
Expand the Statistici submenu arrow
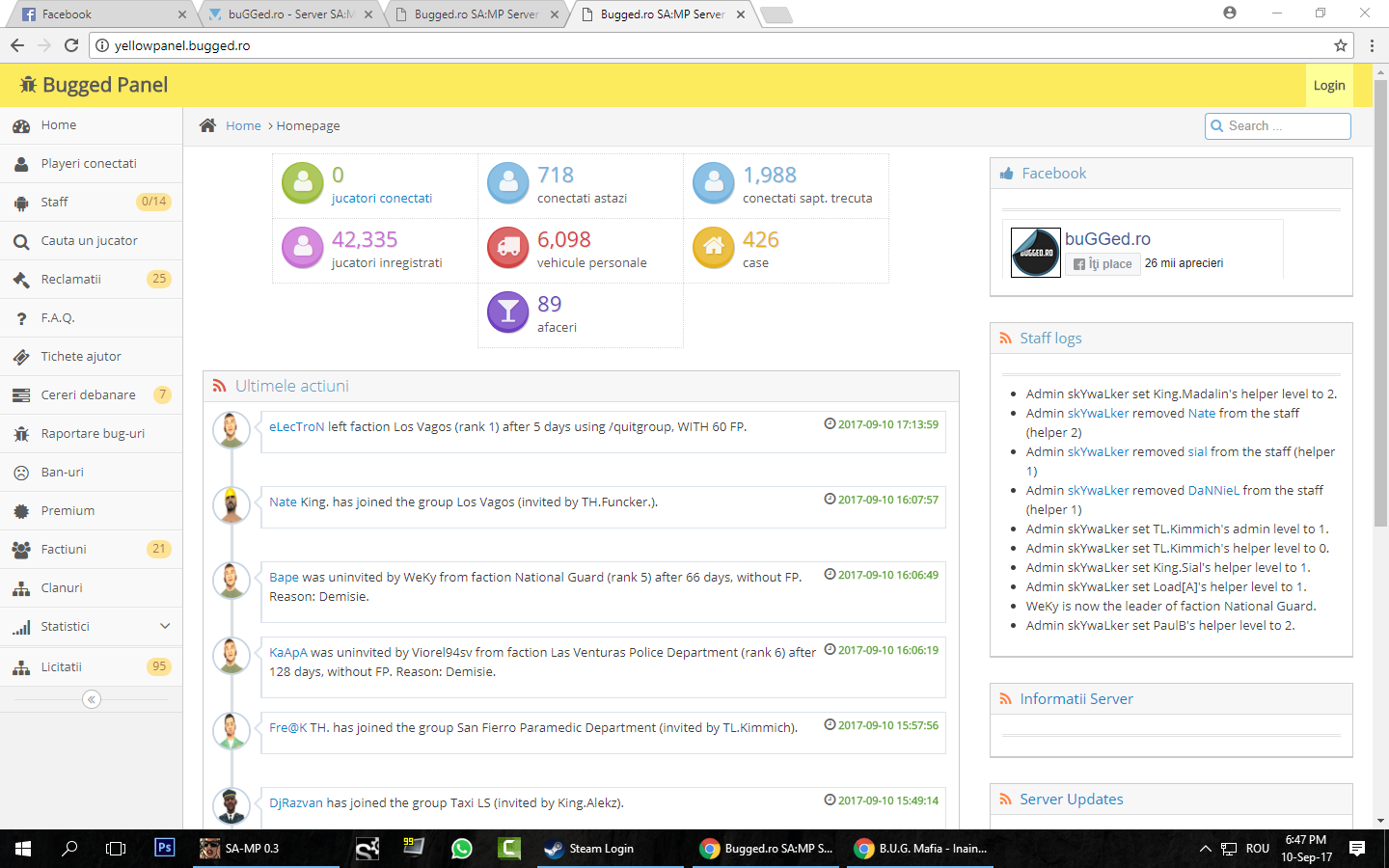point(165,626)
